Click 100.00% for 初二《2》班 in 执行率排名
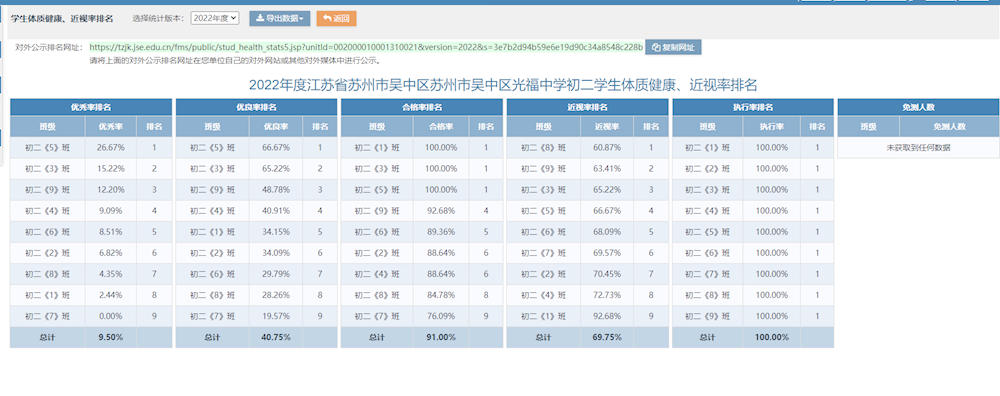This screenshot has height=396, width=1000. (x=772, y=169)
